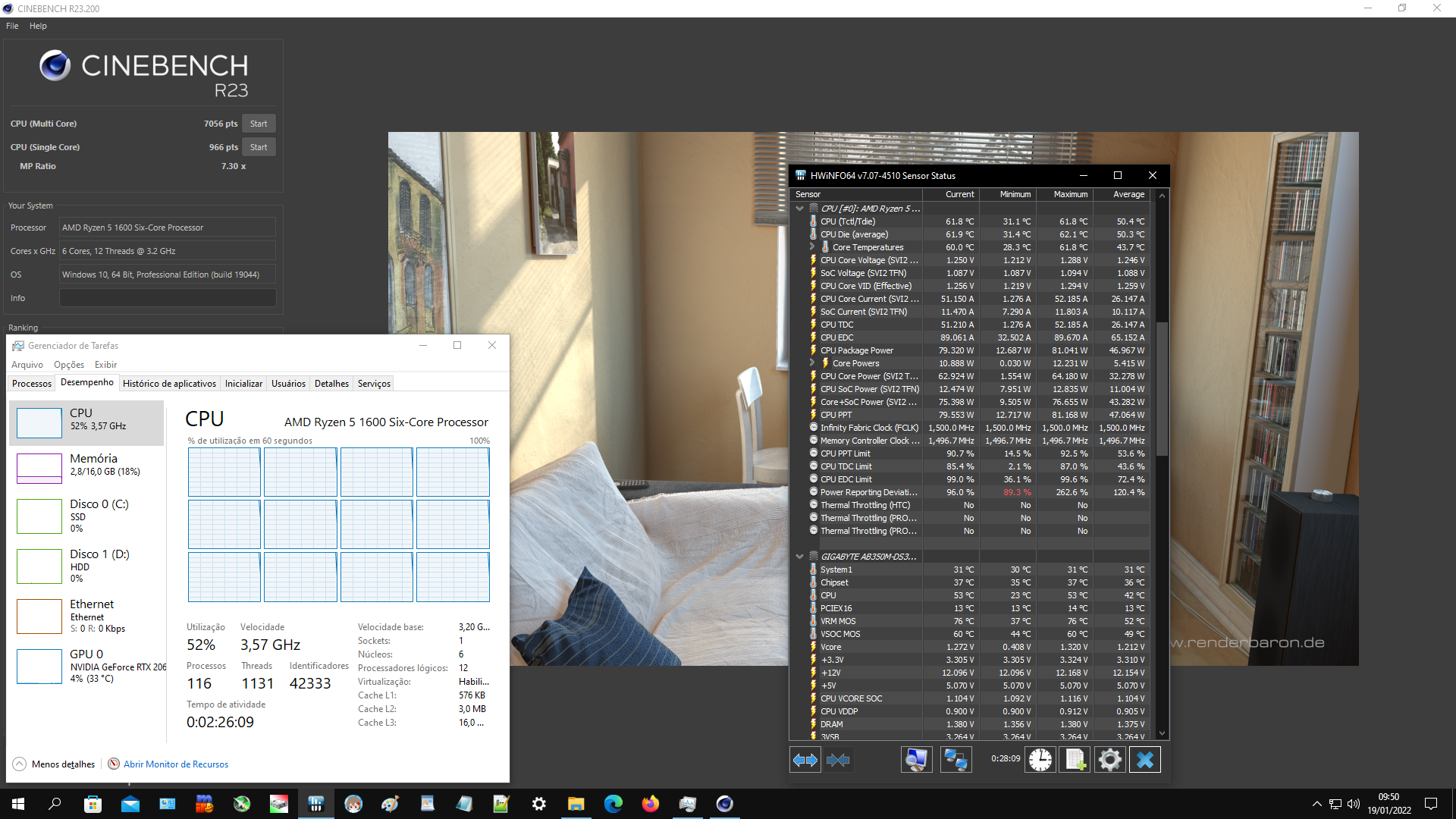Click the Average column header in HWiNFO
The image size is (1456, 819).
click(x=1122, y=195)
